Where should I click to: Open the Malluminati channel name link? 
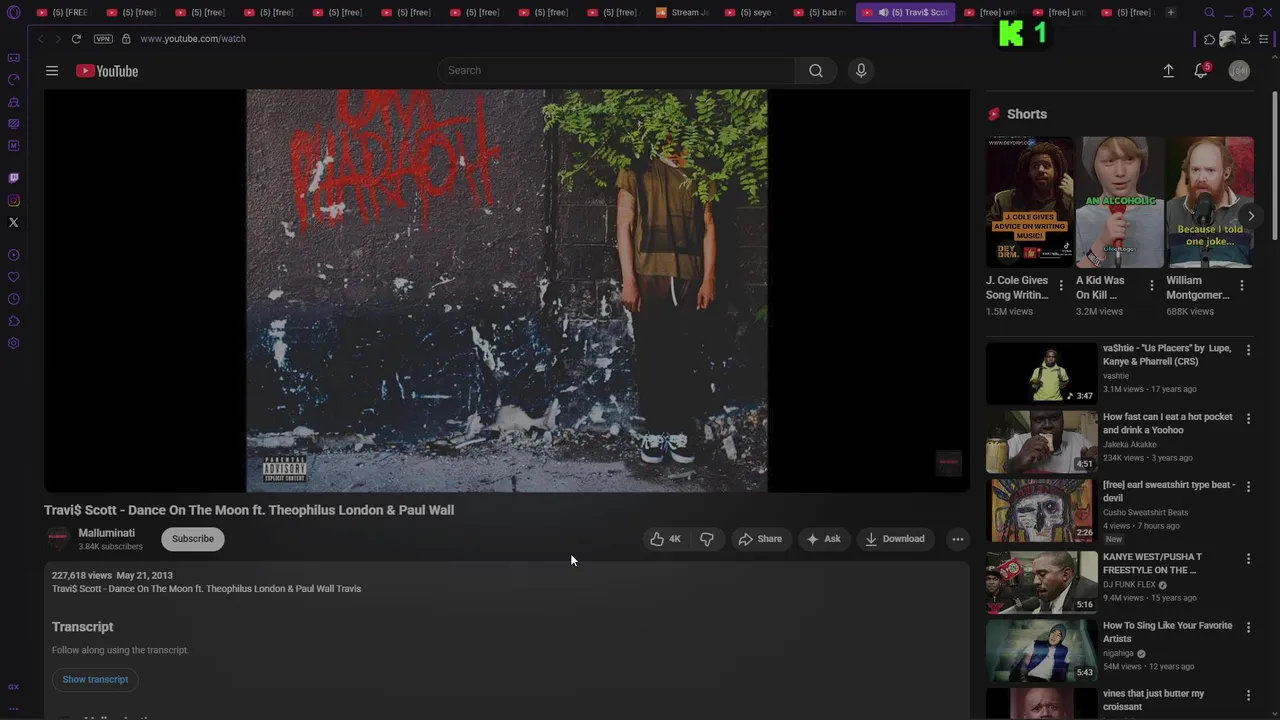(107, 533)
